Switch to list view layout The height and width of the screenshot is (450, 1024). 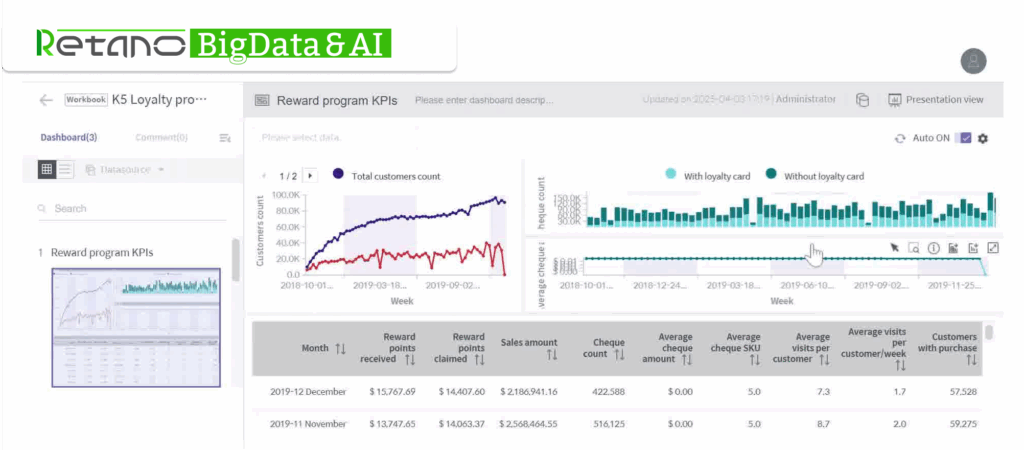click(65, 169)
